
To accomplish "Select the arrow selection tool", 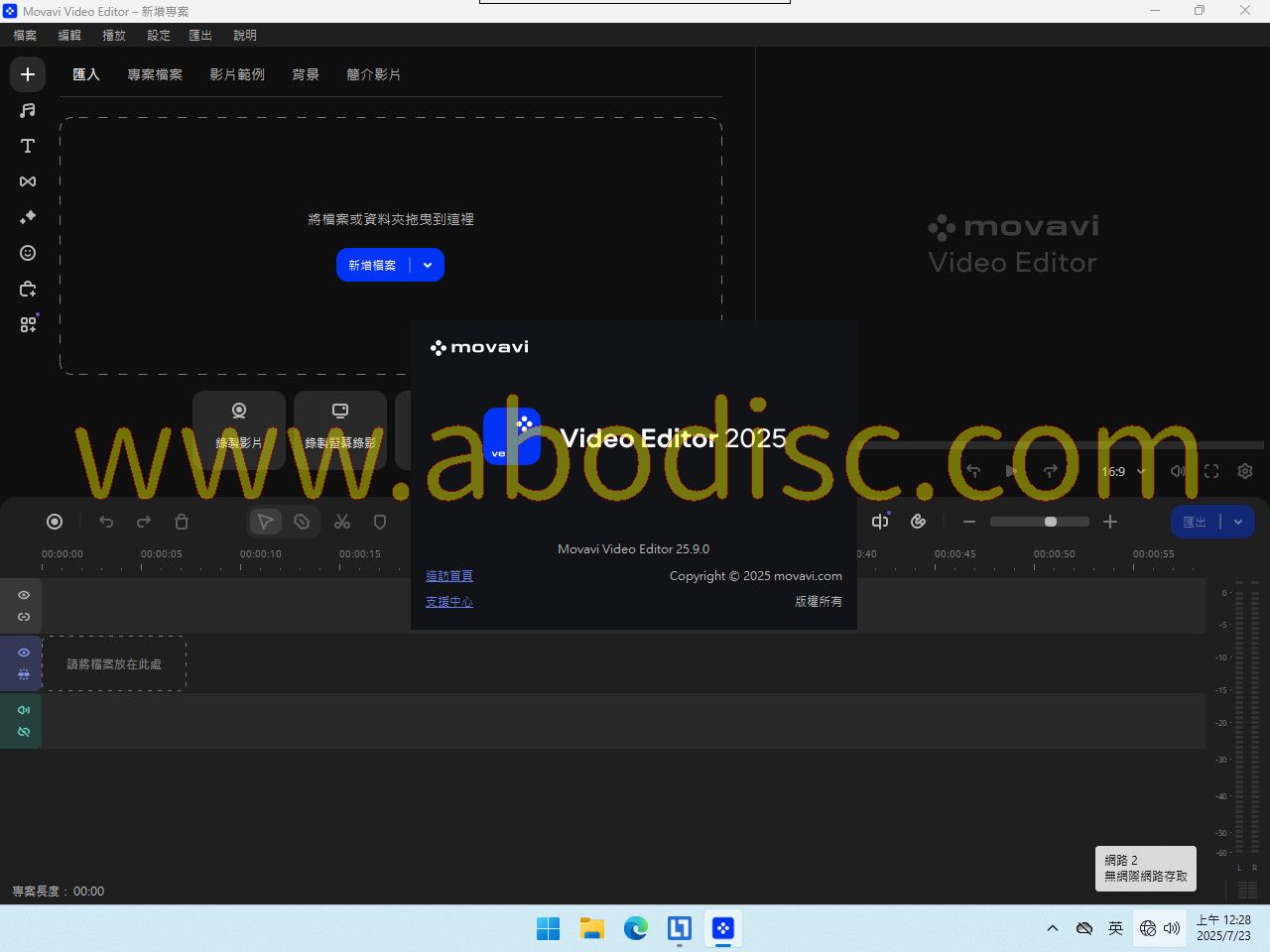I will point(265,522).
